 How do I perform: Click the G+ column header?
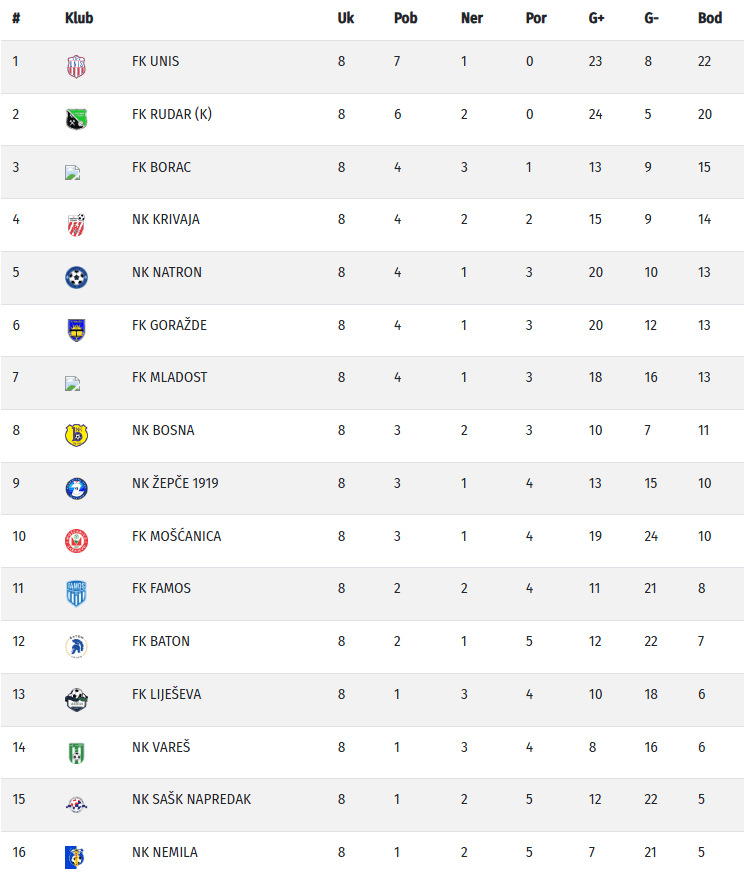(x=596, y=18)
